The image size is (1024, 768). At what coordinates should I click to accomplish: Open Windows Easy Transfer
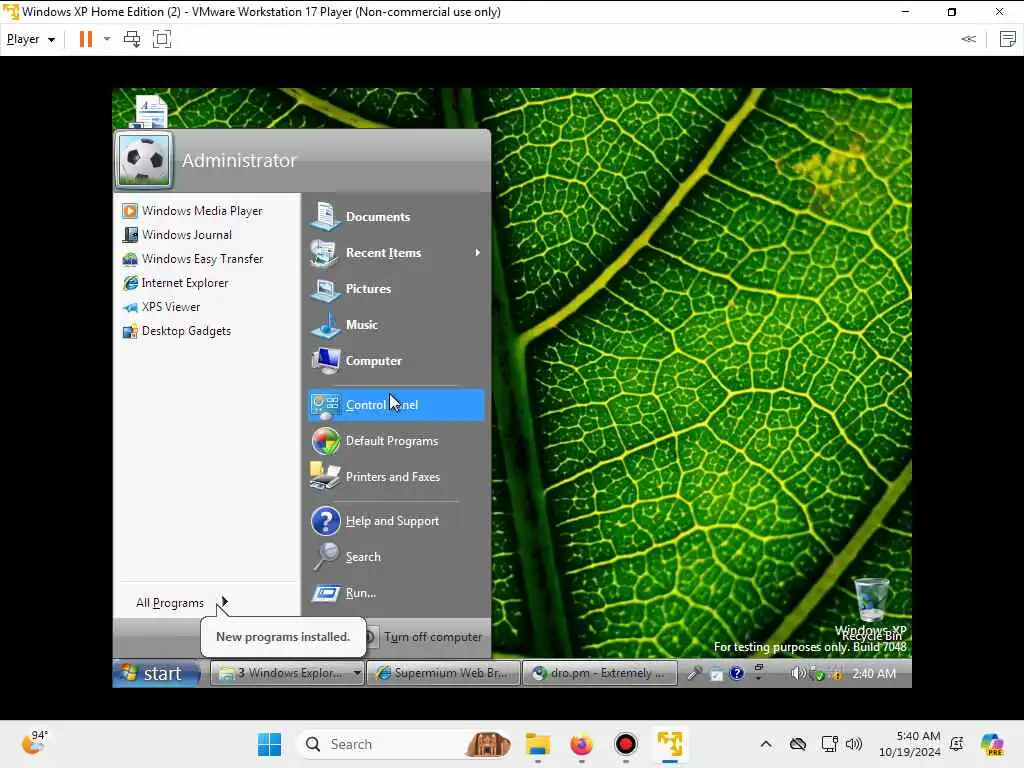[x=193, y=259]
